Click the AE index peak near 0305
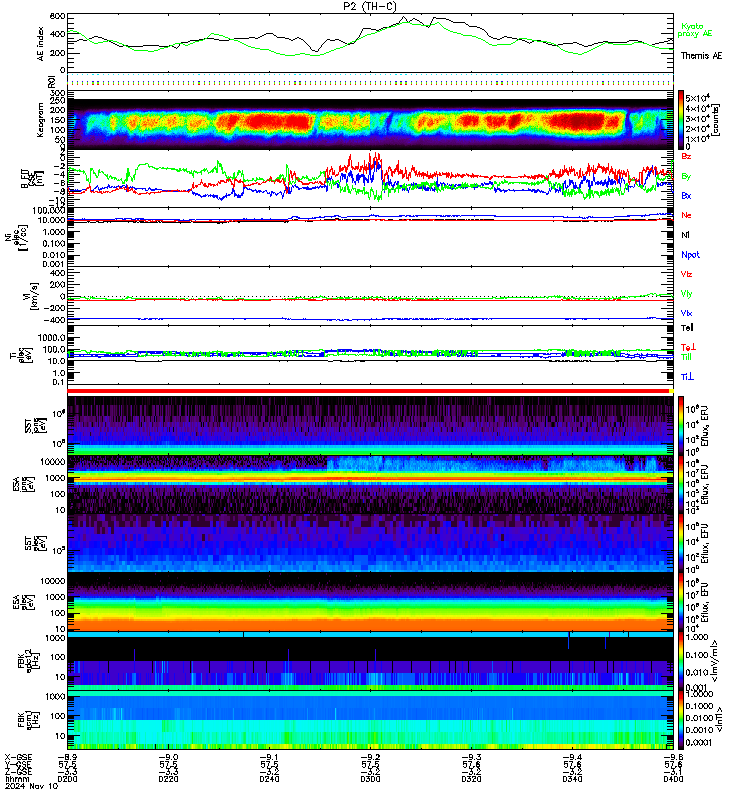The image size is (750, 800). (404, 18)
